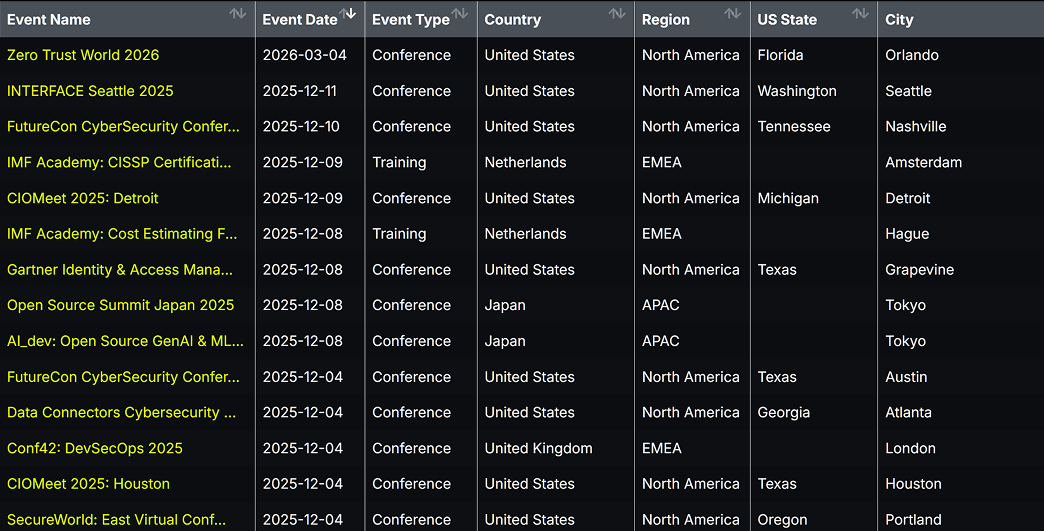1044x531 pixels.
Task: Select Texas in Grapevine row
Action: click(x=777, y=269)
